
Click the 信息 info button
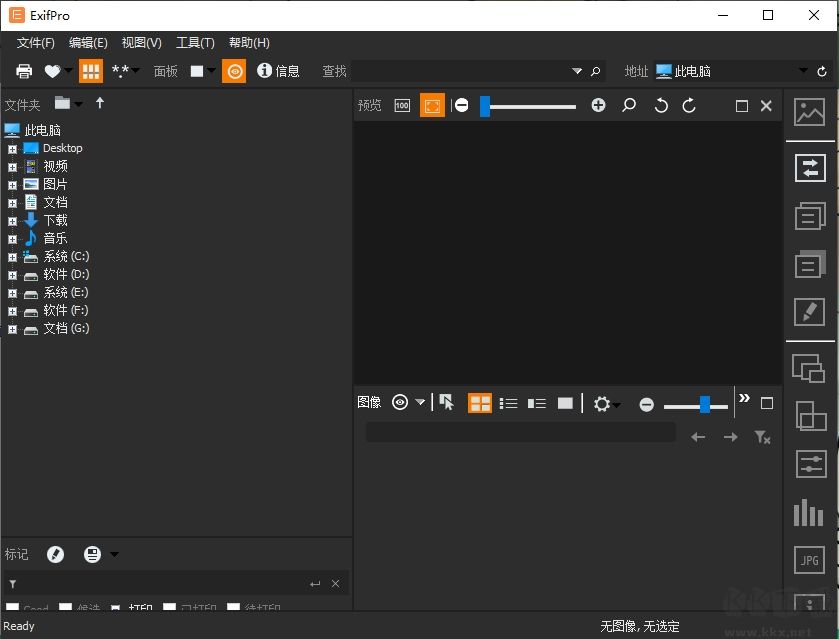[x=279, y=71]
